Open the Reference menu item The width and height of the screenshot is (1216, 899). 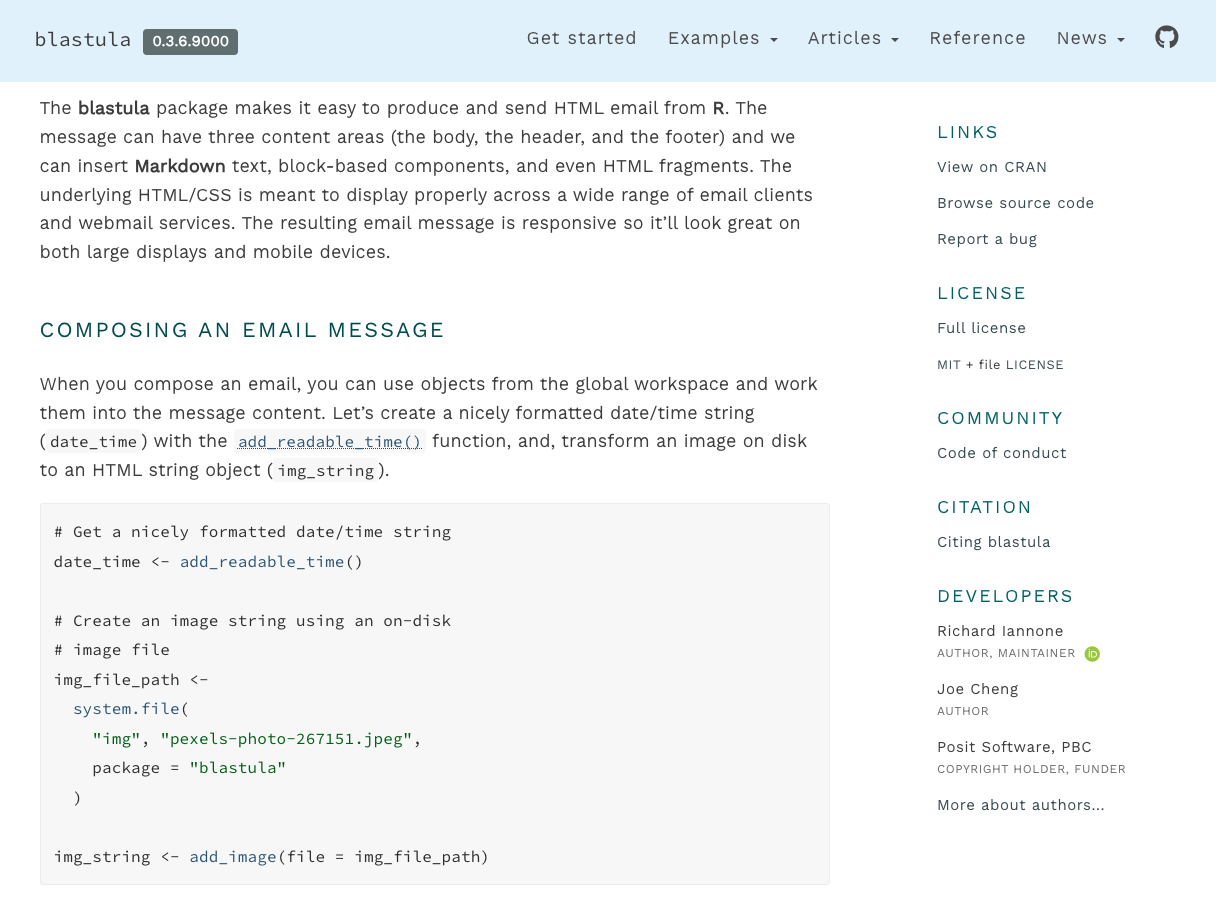977,38
